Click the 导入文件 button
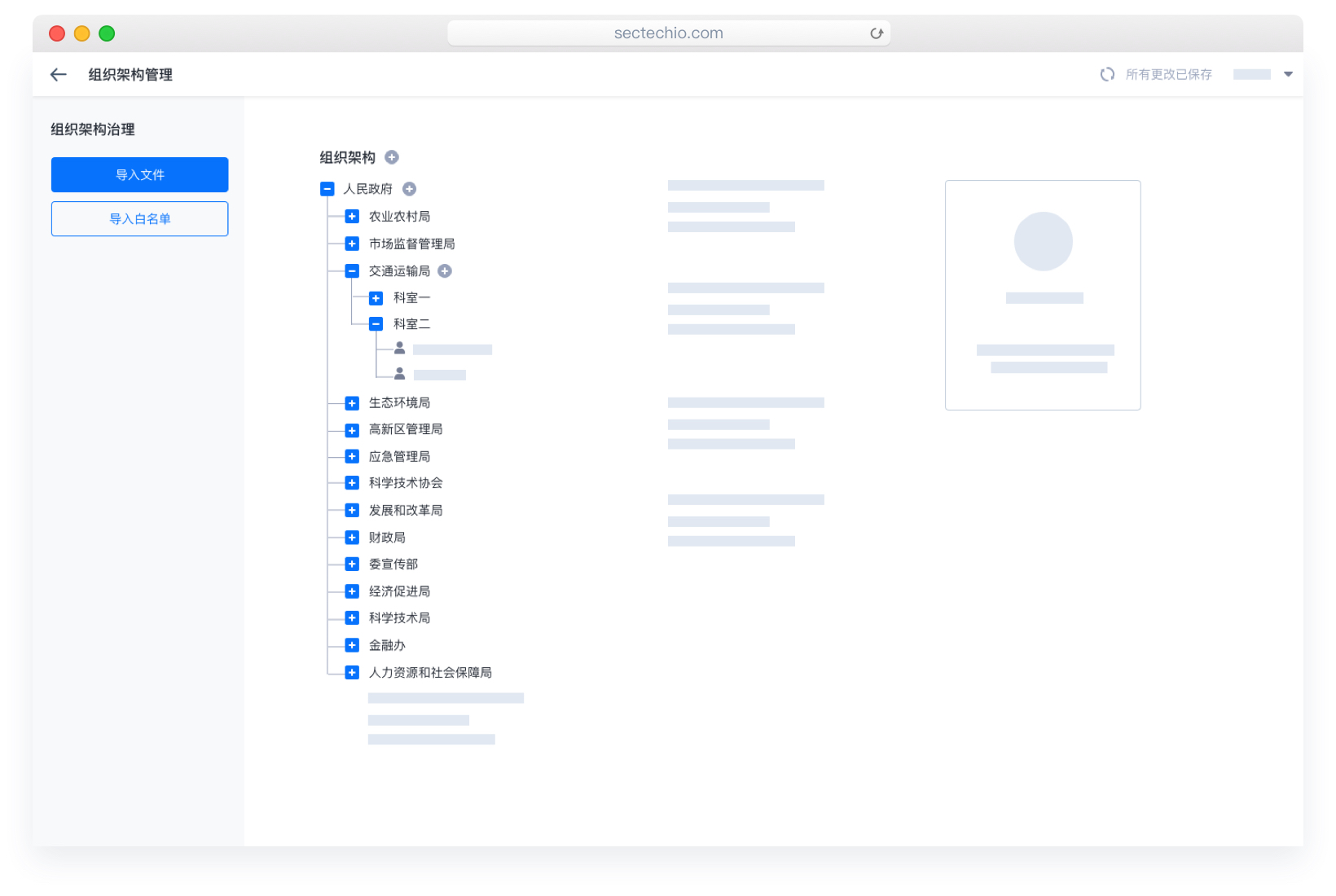The image size is (1336, 896). (139, 175)
